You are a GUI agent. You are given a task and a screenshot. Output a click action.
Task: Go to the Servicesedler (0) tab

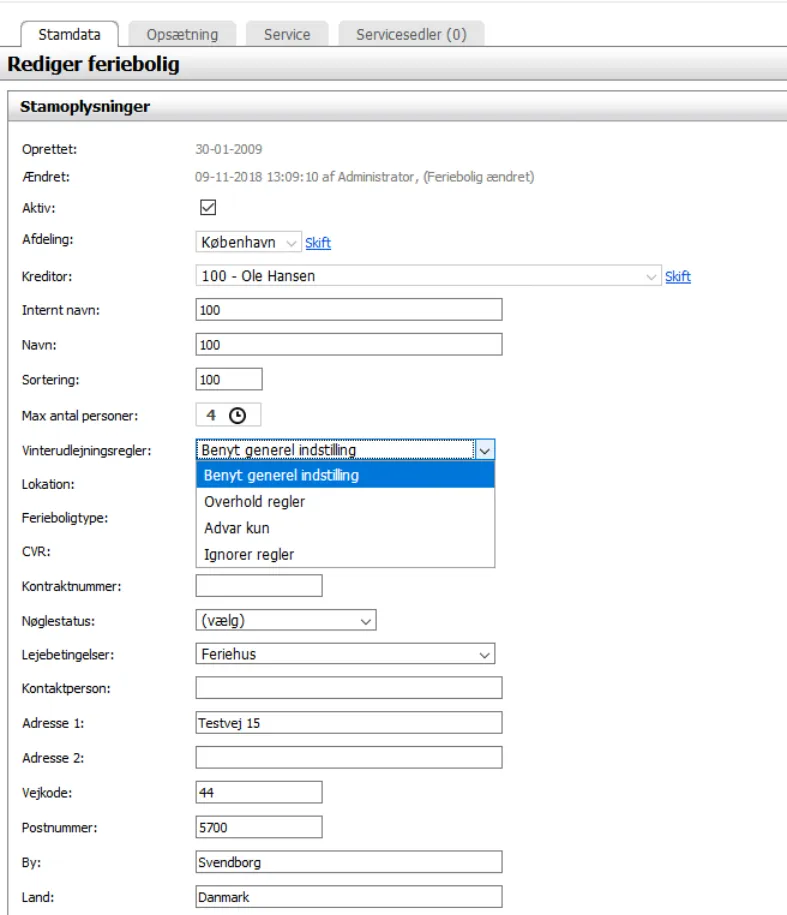point(411,34)
